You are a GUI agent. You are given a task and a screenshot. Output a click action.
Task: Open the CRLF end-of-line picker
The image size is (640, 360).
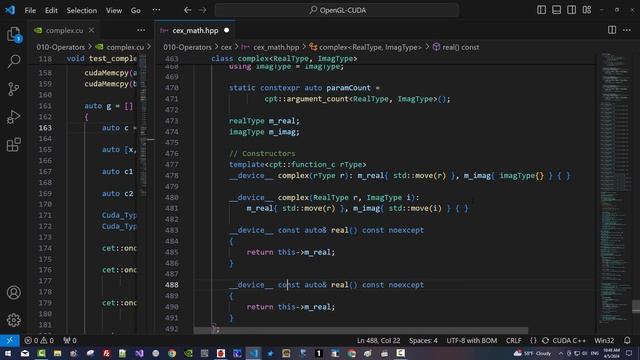513,340
